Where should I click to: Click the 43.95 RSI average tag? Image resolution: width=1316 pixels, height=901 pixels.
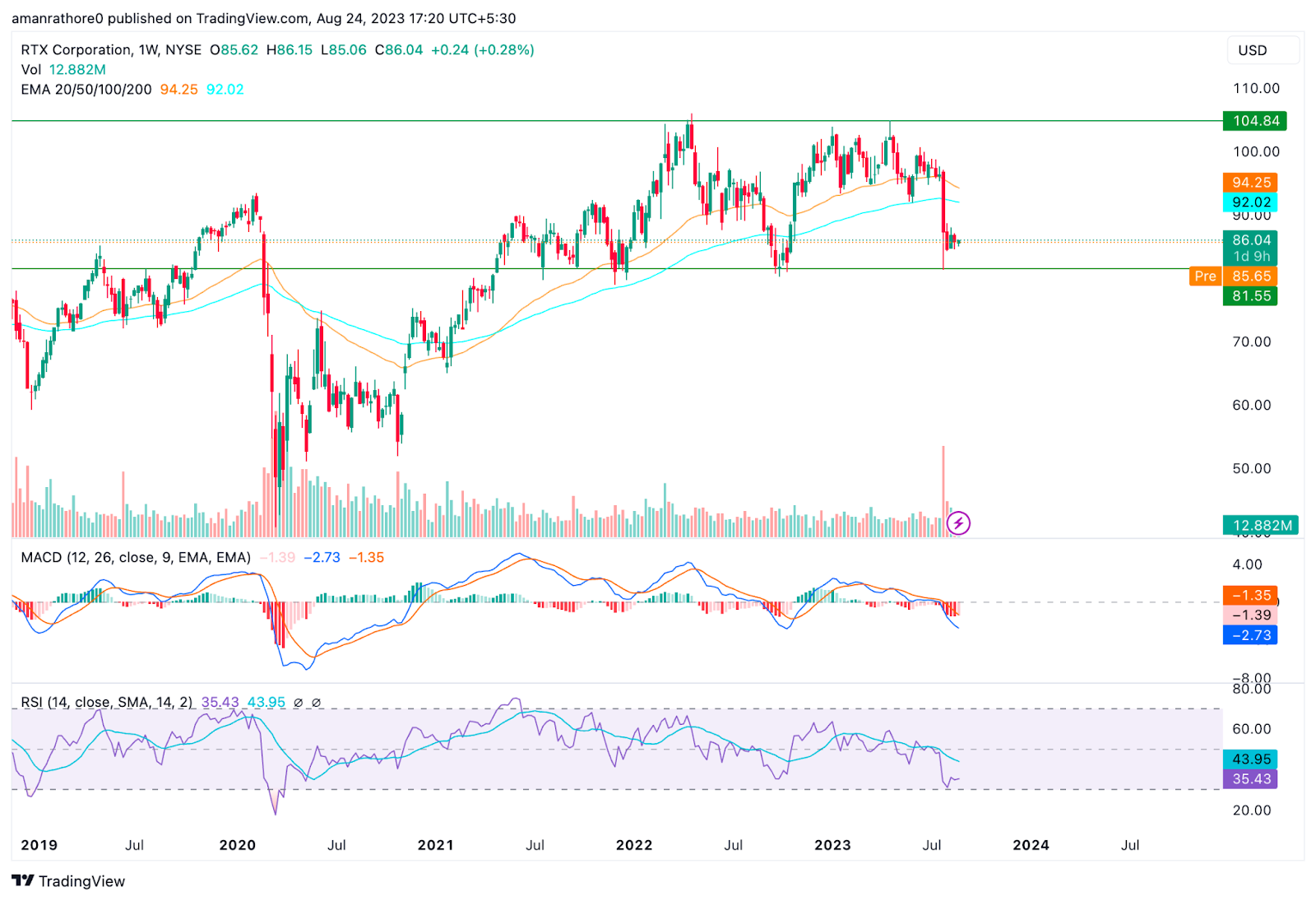pyautogui.click(x=1250, y=759)
